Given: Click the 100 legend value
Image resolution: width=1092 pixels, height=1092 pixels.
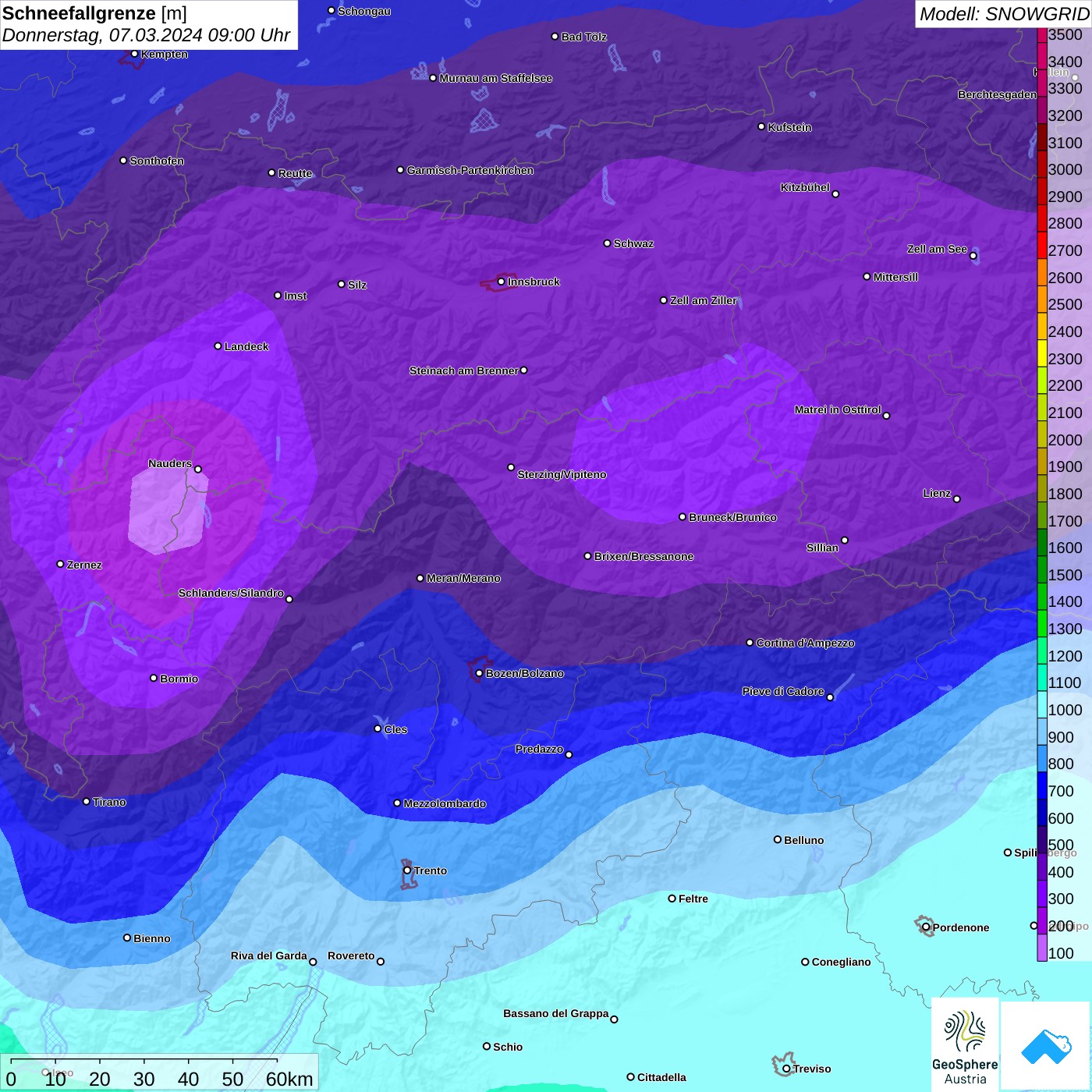Looking at the screenshot, I should click(x=1061, y=953).
